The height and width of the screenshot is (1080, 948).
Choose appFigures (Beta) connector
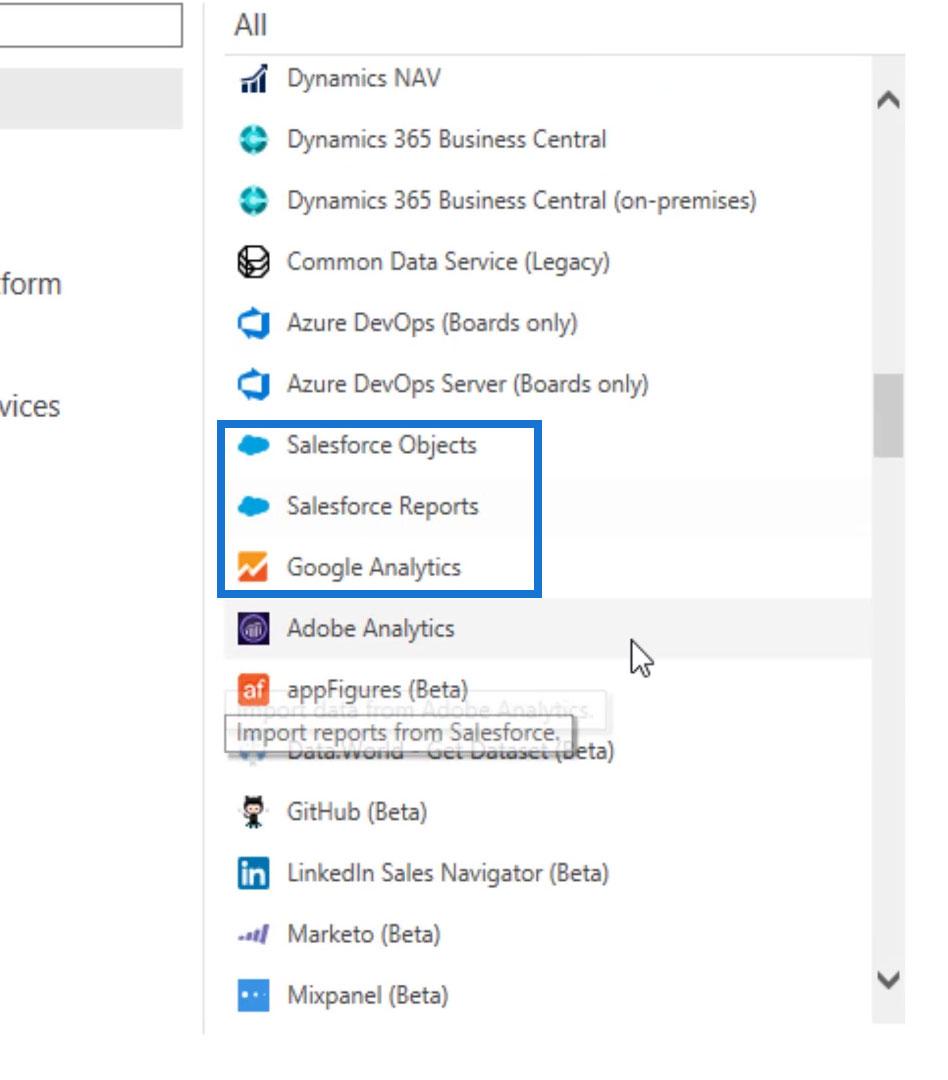click(378, 689)
